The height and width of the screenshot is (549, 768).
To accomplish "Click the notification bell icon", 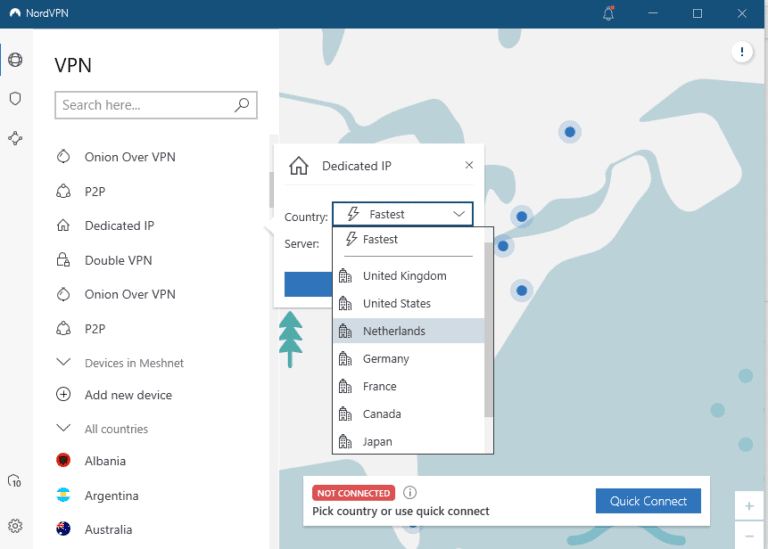I will (x=609, y=13).
